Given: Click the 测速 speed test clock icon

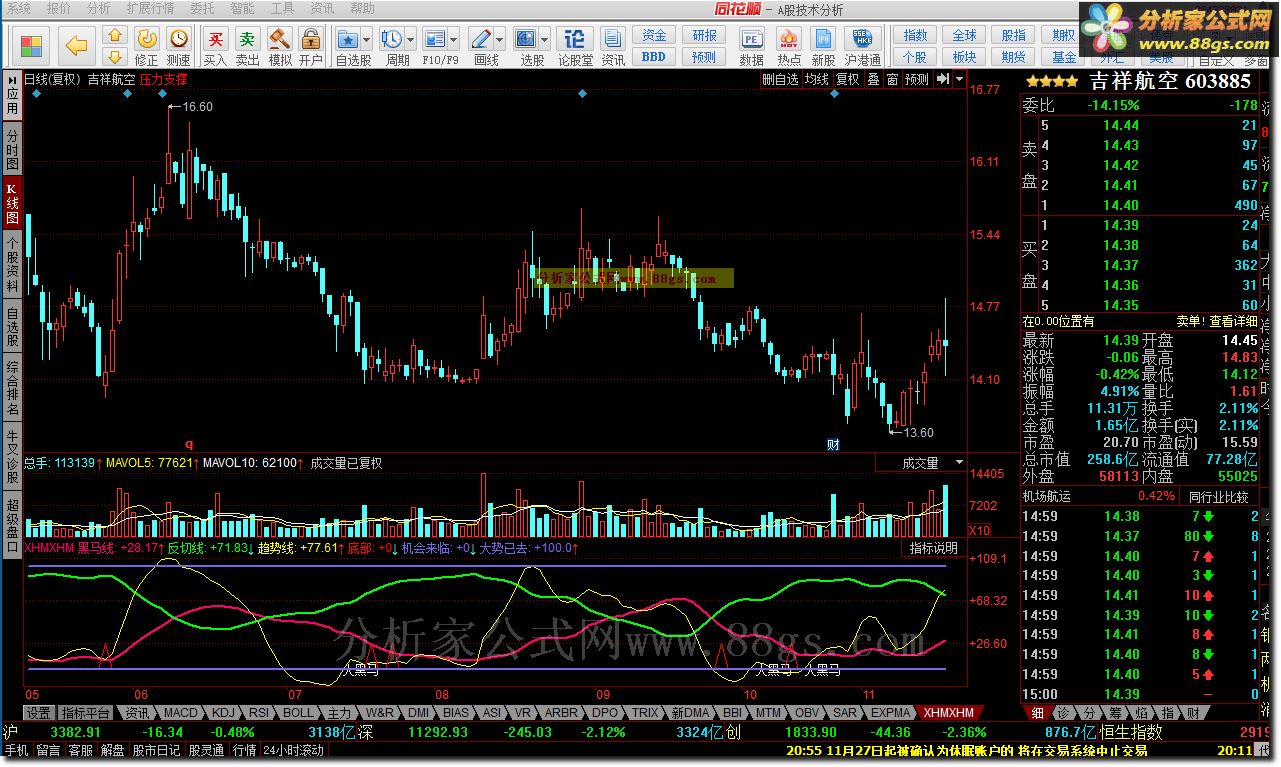Looking at the screenshot, I should point(178,39).
